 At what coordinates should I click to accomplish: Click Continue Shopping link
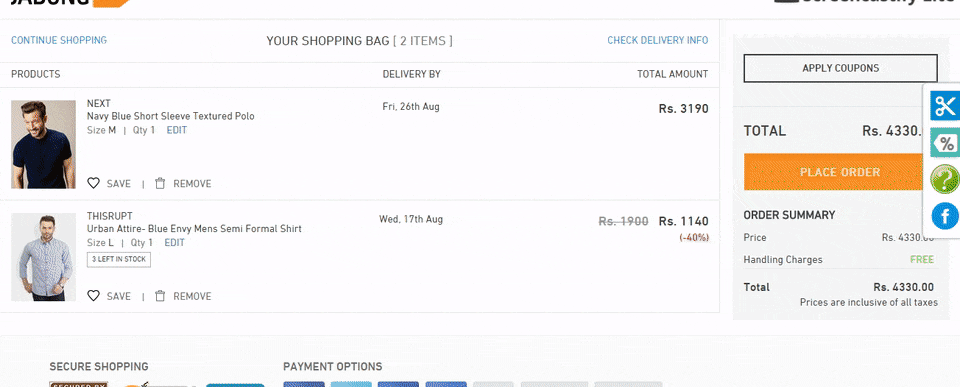[x=59, y=40]
